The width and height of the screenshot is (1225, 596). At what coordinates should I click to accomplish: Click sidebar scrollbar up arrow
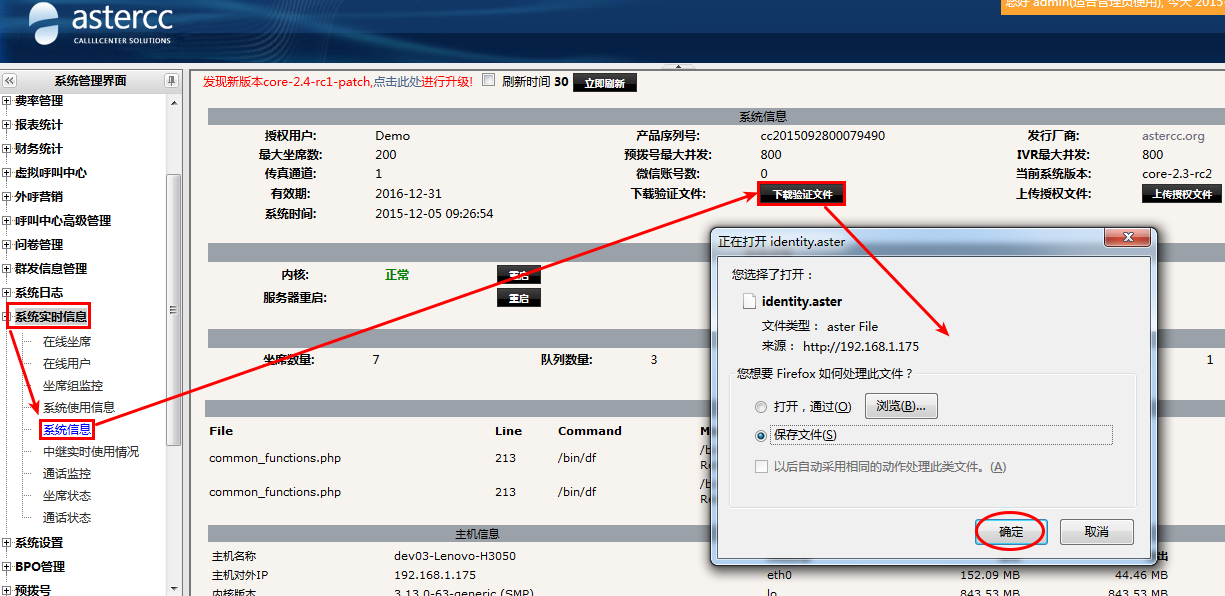click(173, 103)
